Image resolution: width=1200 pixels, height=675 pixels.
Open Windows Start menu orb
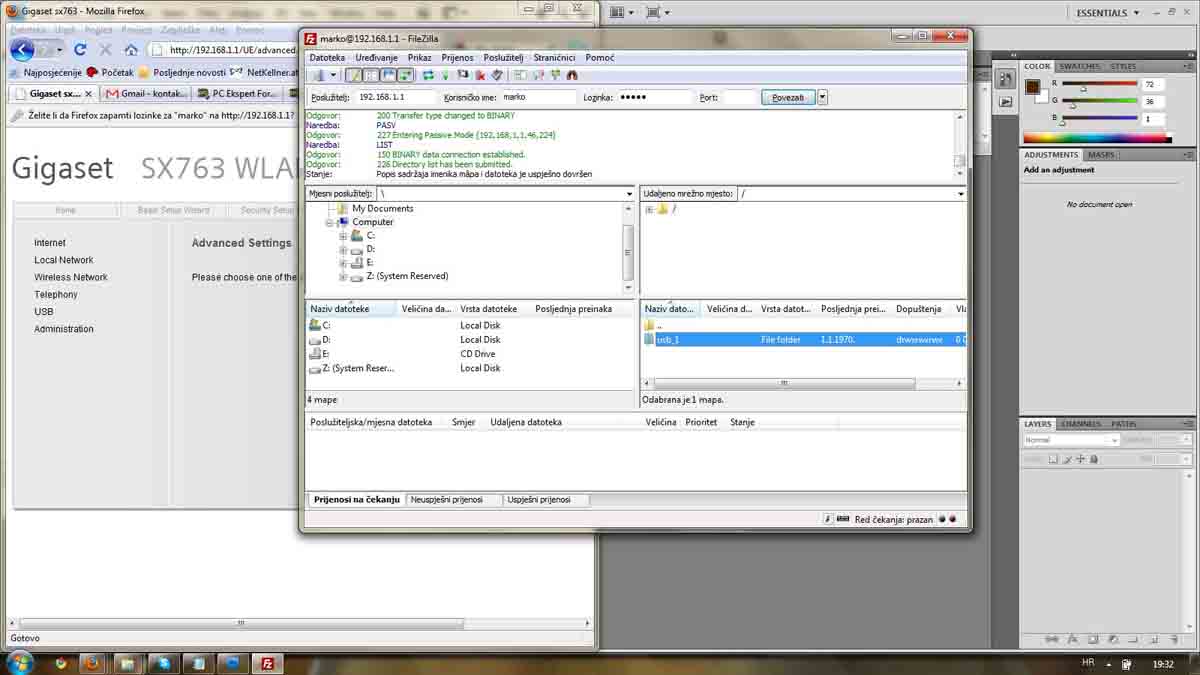(x=19, y=662)
